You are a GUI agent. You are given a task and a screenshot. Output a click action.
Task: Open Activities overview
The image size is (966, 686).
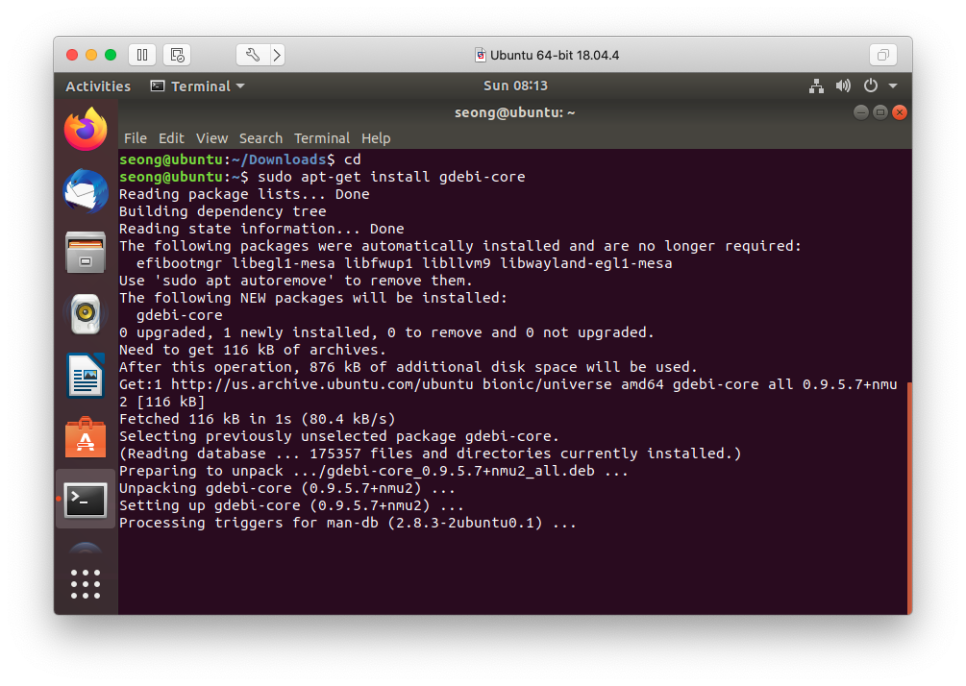[98, 86]
